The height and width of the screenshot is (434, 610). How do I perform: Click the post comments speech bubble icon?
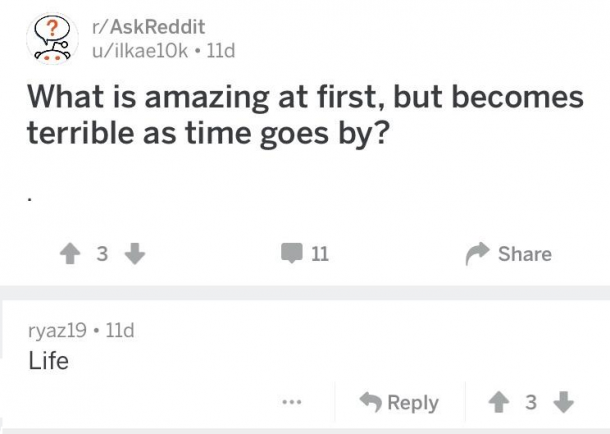(290, 254)
